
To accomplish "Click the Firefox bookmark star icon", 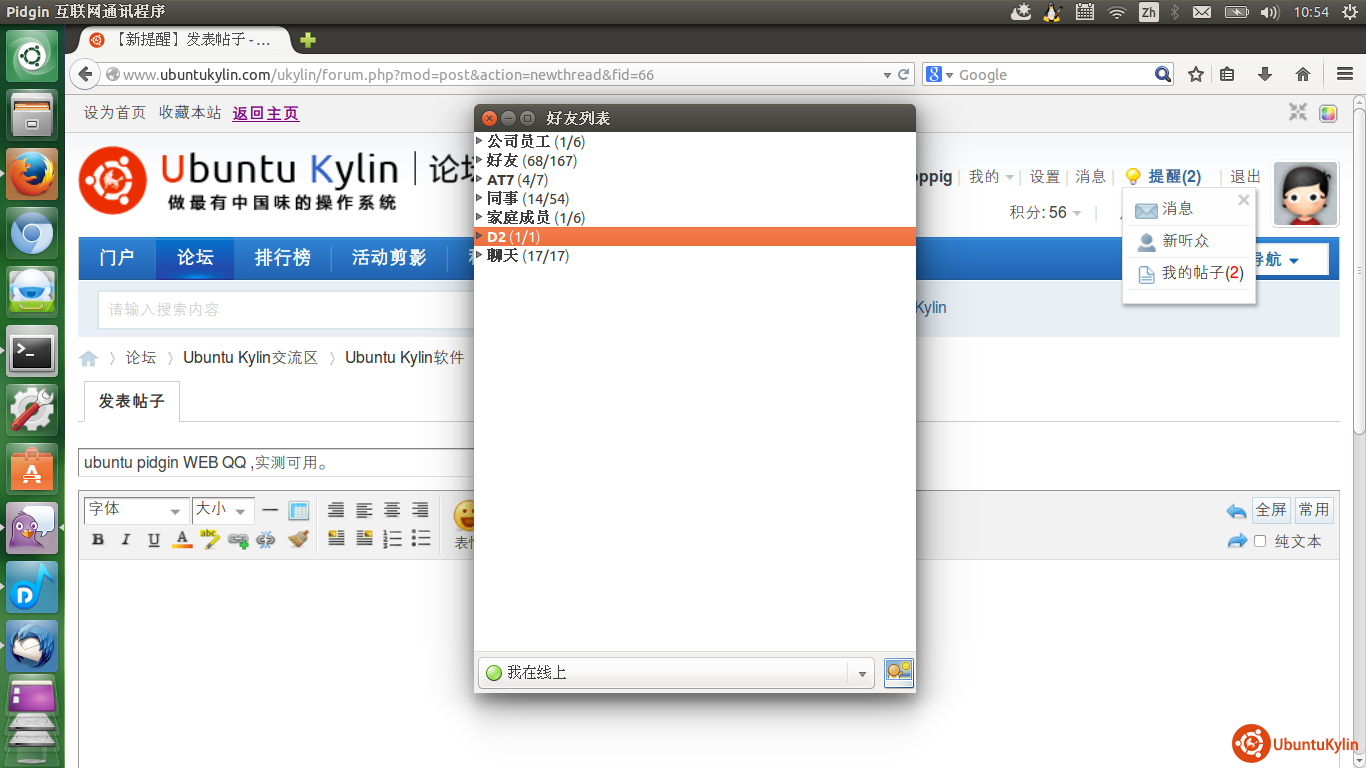I will click(1196, 74).
